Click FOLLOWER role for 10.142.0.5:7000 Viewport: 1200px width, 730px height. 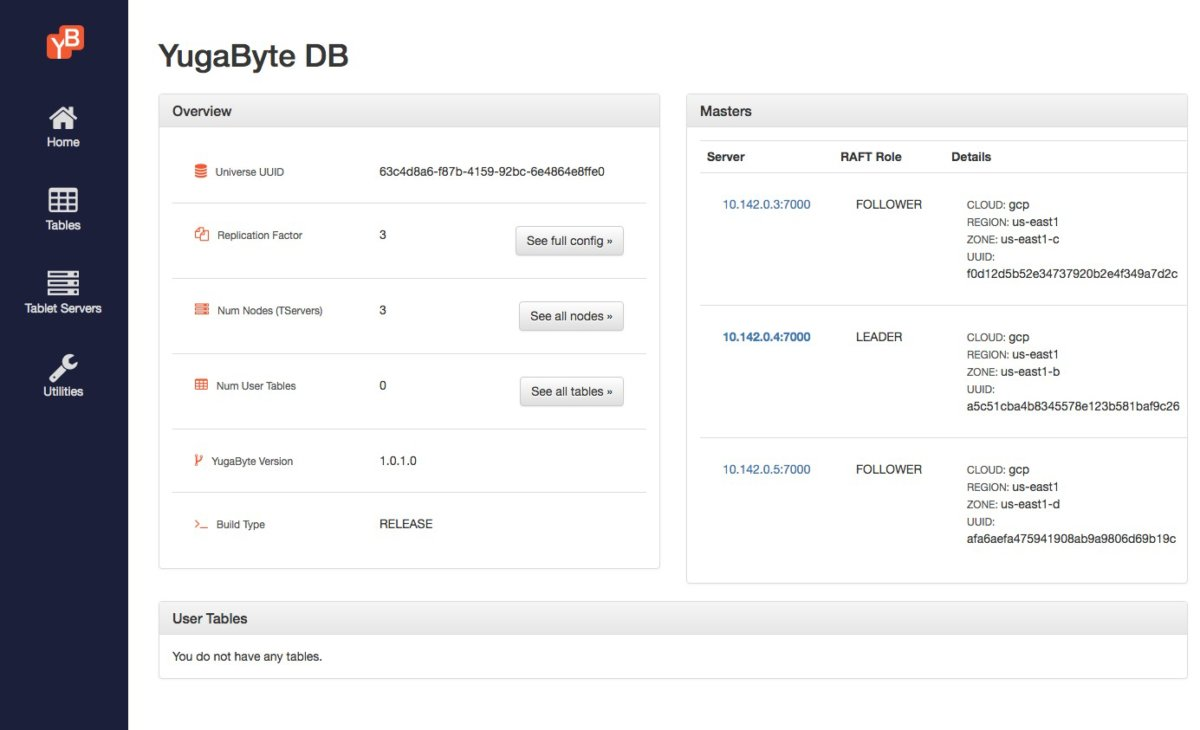coord(889,469)
